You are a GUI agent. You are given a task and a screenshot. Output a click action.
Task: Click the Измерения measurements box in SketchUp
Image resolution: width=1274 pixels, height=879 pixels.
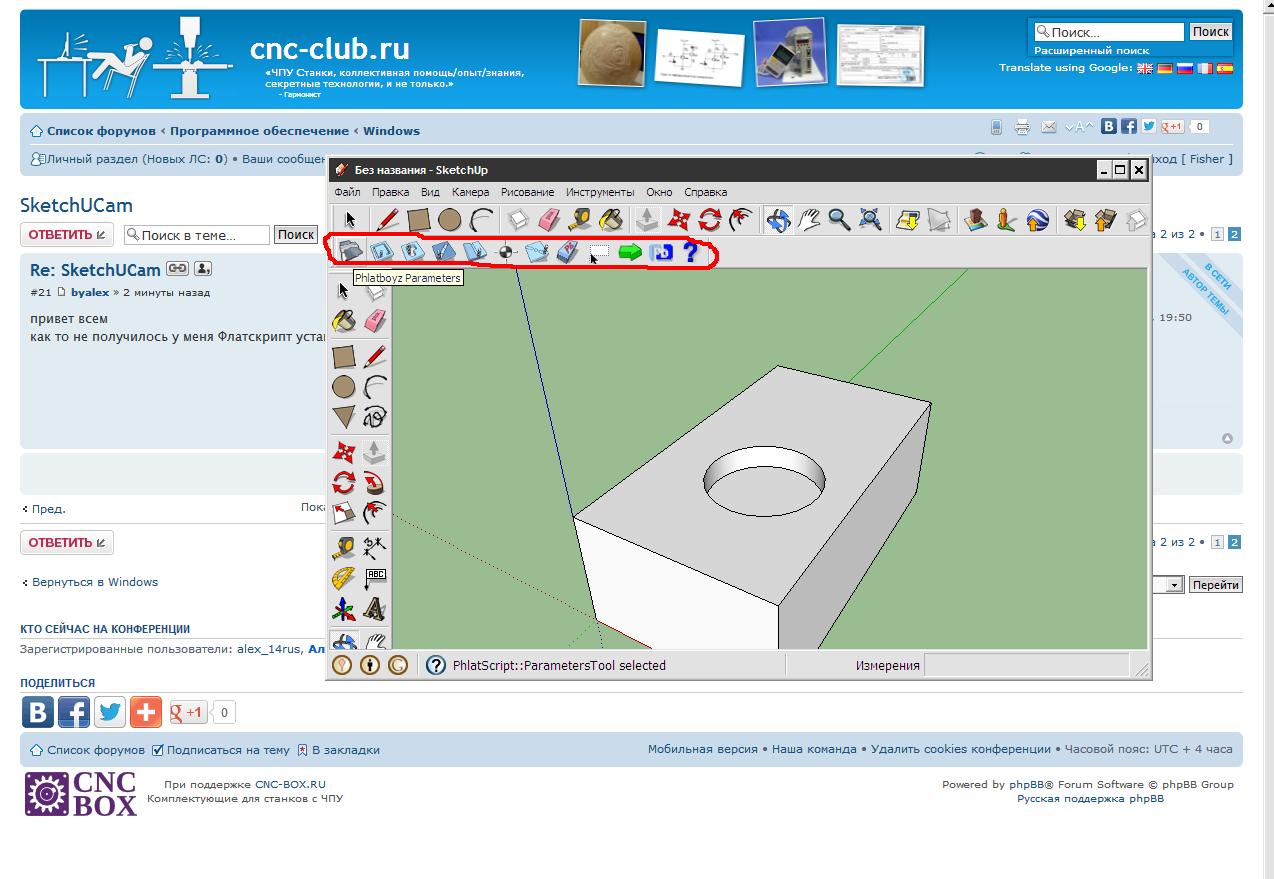tap(1026, 665)
